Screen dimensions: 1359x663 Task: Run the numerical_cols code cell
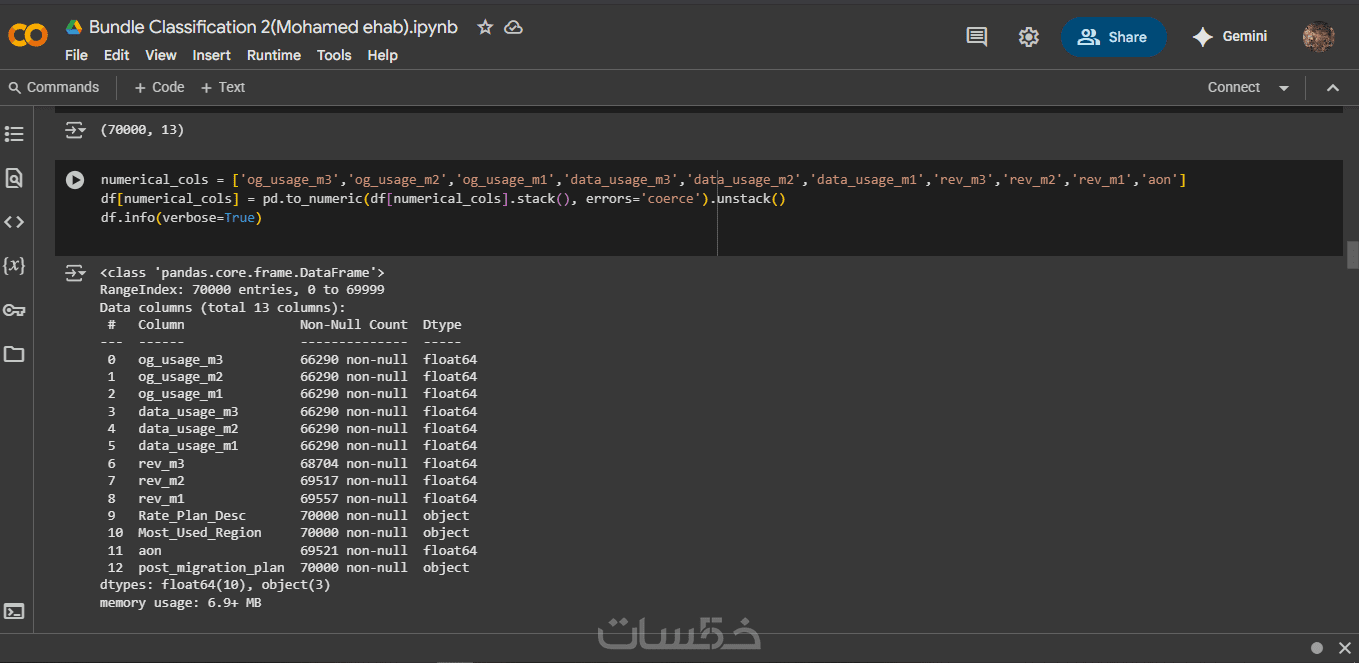click(x=75, y=180)
